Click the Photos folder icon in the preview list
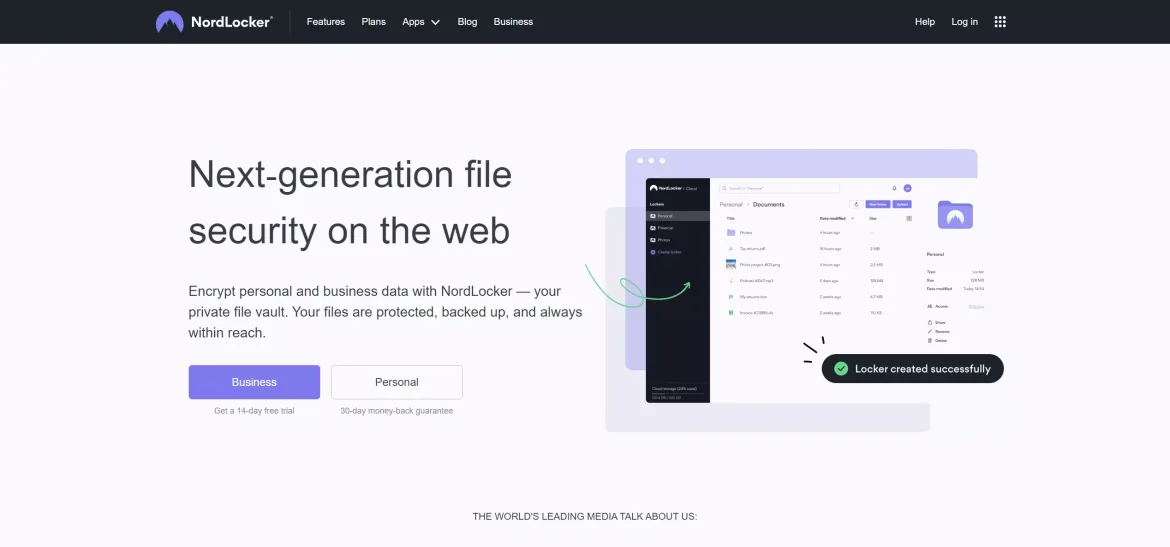The image size is (1170, 547). click(731, 233)
